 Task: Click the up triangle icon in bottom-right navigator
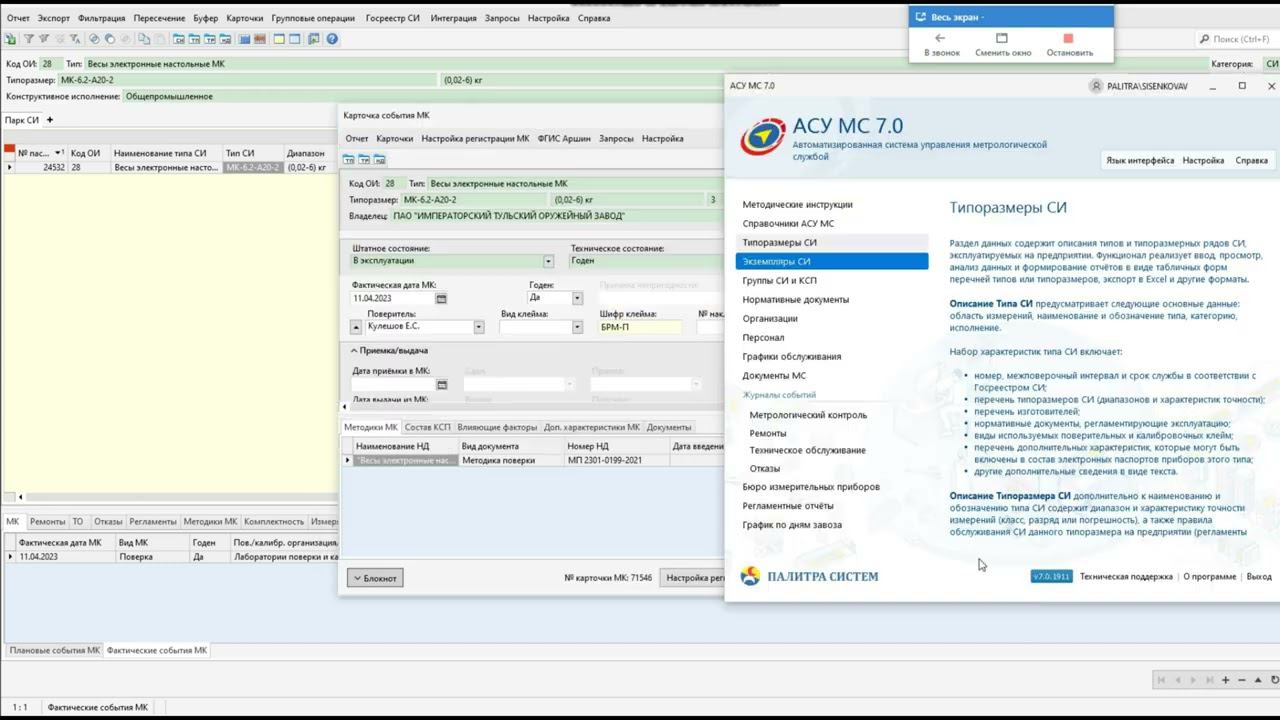[x=1258, y=680]
